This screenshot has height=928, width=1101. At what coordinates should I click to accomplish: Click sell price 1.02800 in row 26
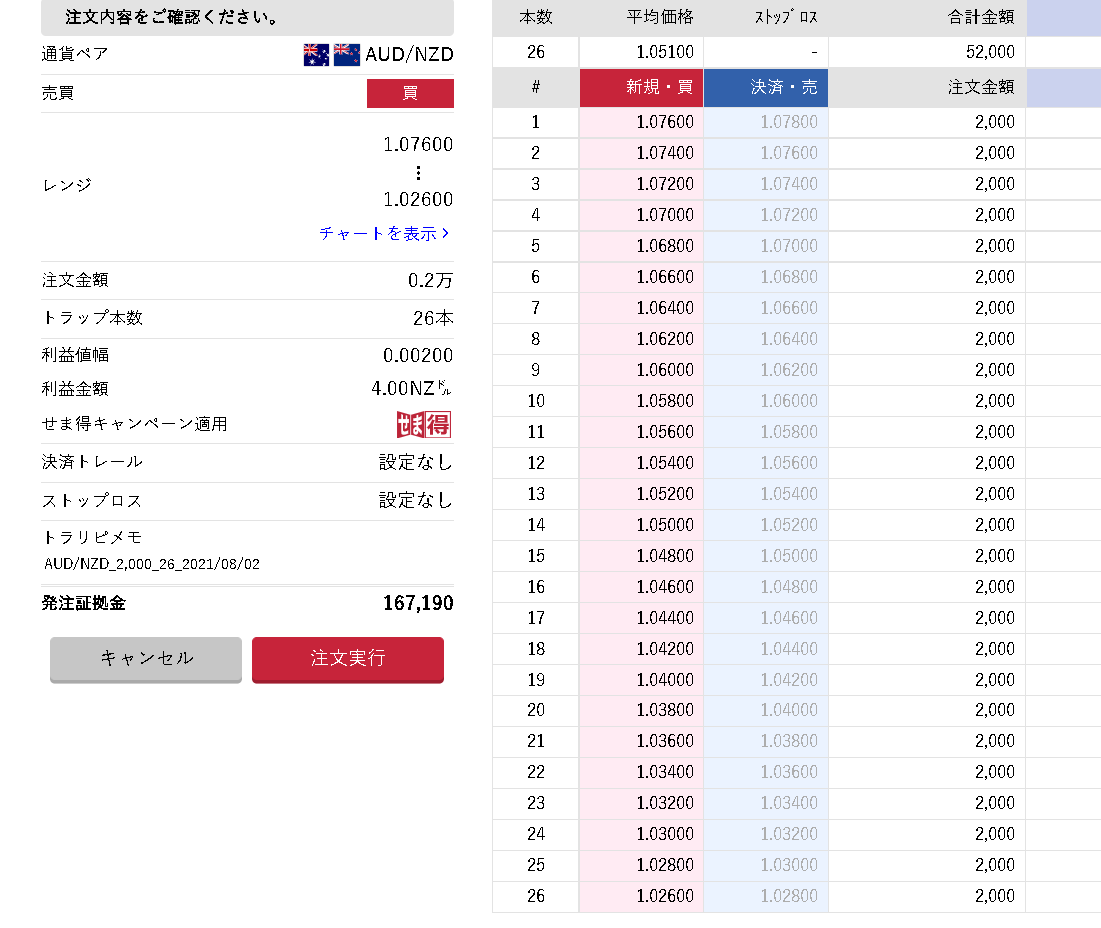click(788, 896)
